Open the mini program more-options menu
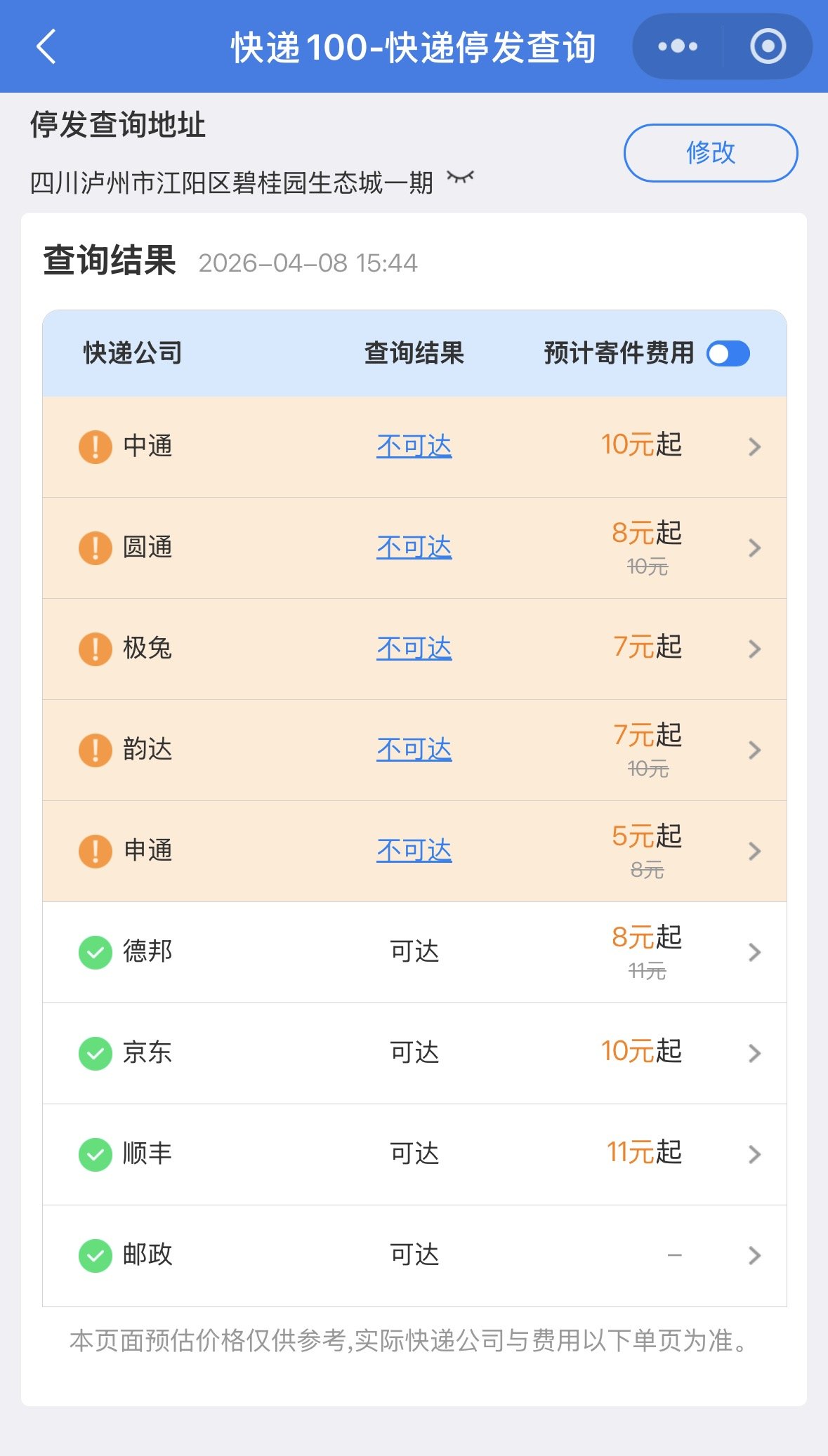Viewport: 828px width, 1456px height. (678, 47)
